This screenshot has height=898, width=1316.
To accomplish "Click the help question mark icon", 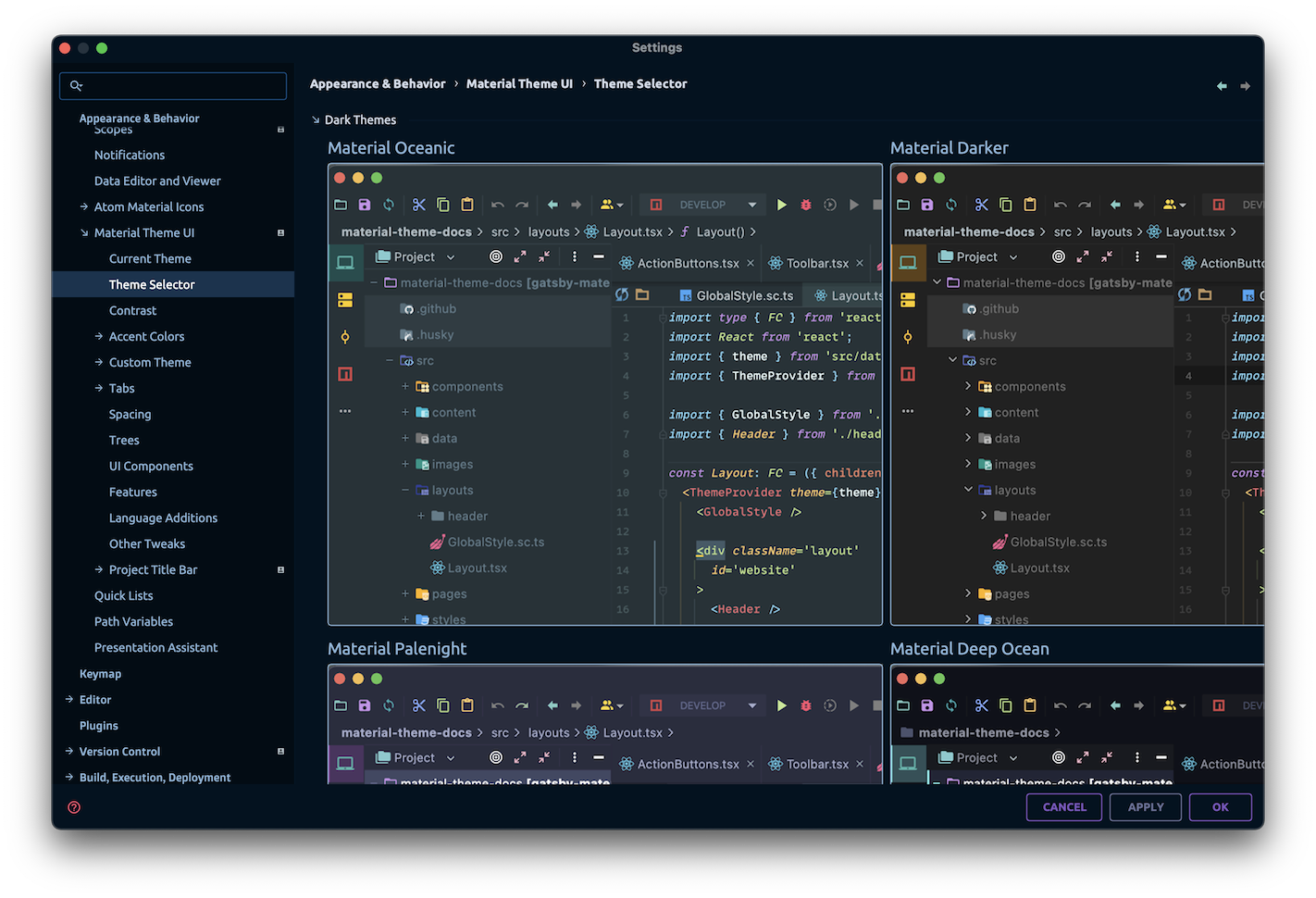I will click(73, 806).
